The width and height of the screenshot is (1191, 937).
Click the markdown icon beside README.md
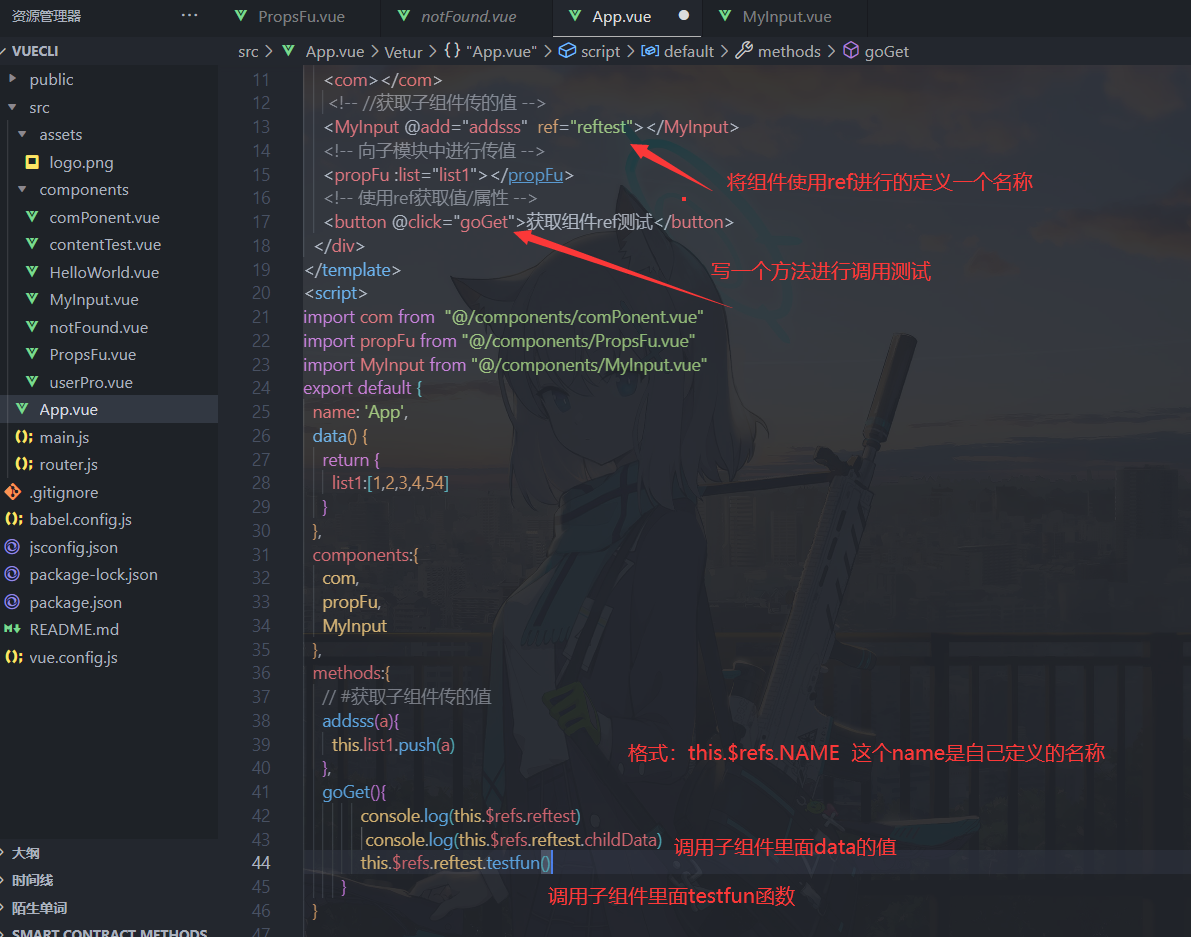[13, 630]
